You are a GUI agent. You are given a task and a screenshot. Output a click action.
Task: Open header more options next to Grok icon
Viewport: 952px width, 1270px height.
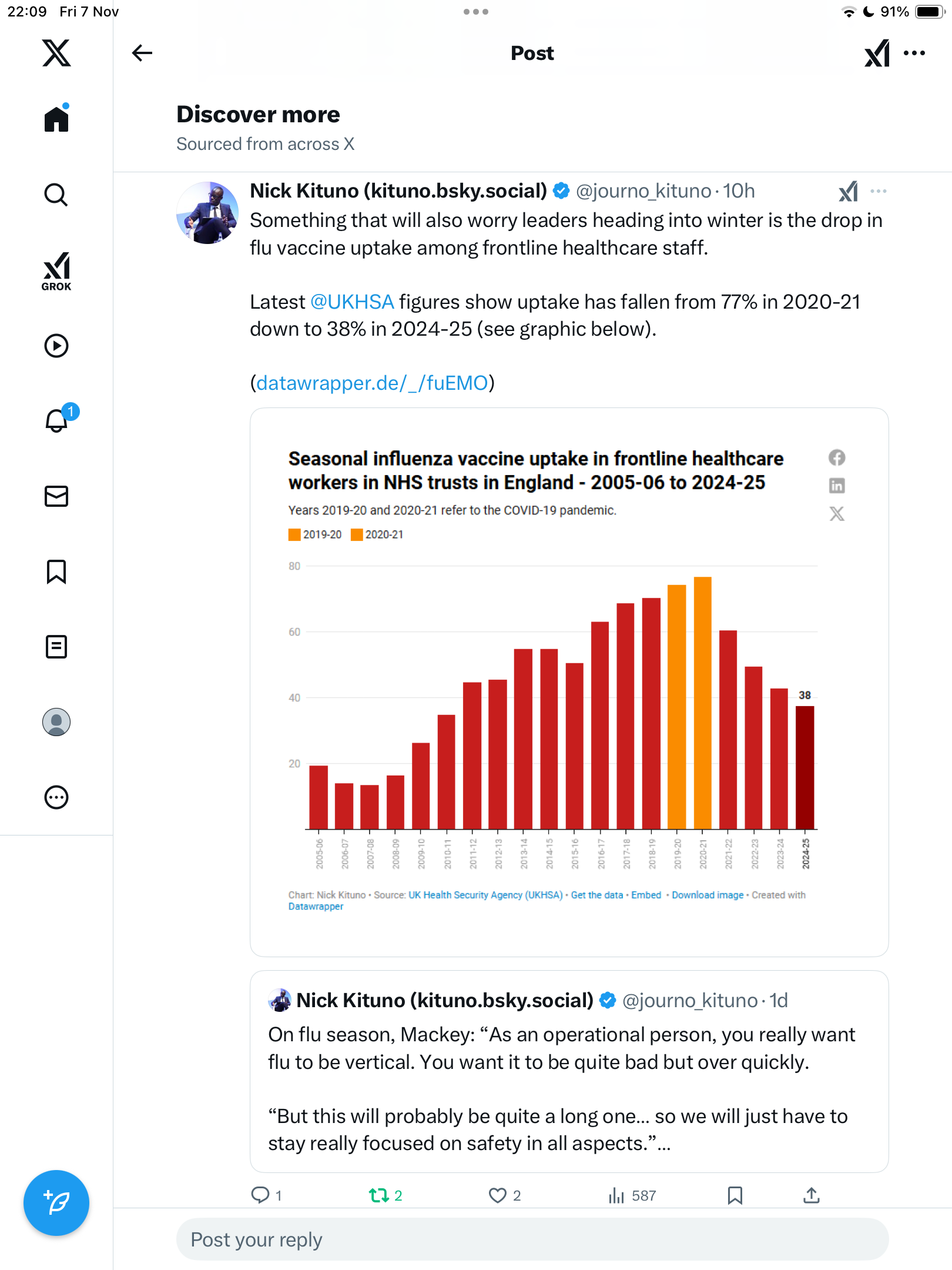[x=914, y=53]
